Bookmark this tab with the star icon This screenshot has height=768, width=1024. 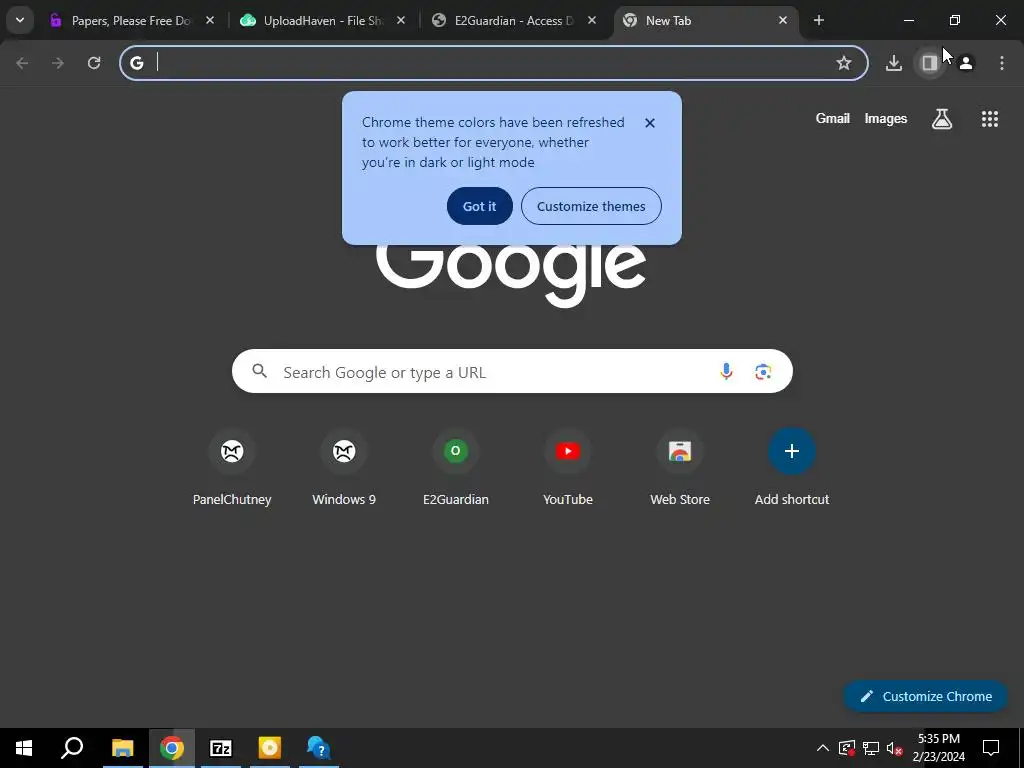tap(844, 63)
